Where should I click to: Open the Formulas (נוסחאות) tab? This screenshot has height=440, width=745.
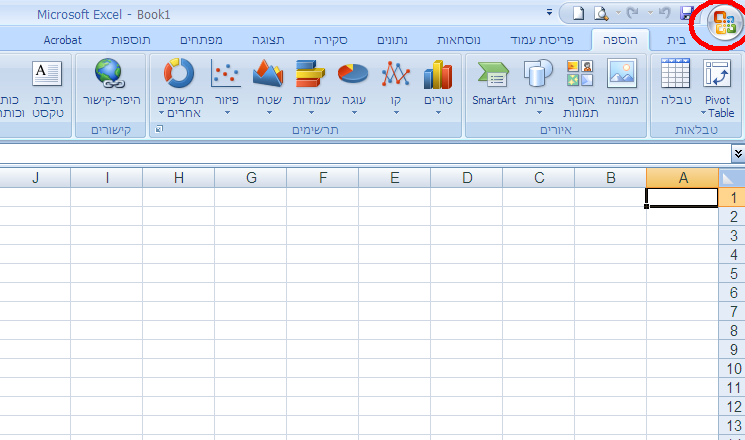(459, 40)
